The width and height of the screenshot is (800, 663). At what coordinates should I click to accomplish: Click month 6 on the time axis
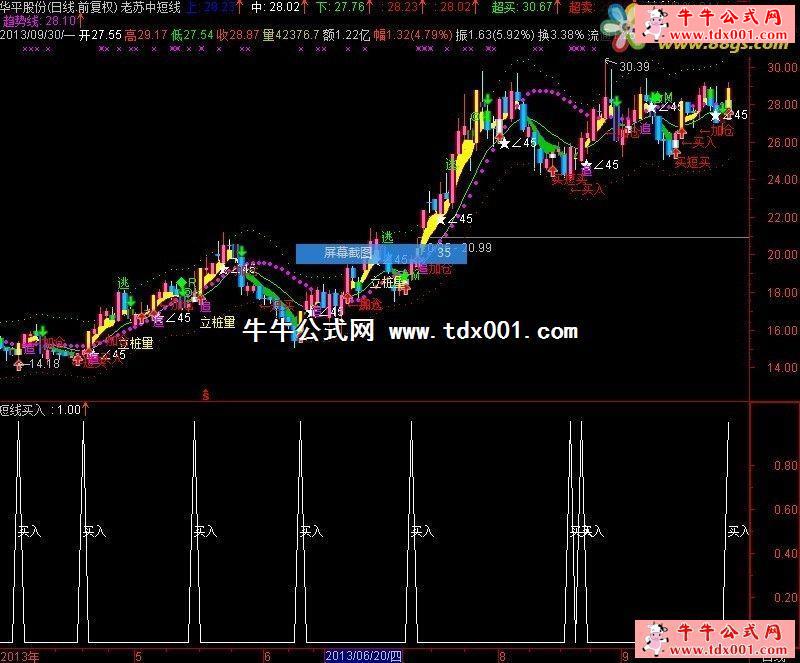[266, 656]
